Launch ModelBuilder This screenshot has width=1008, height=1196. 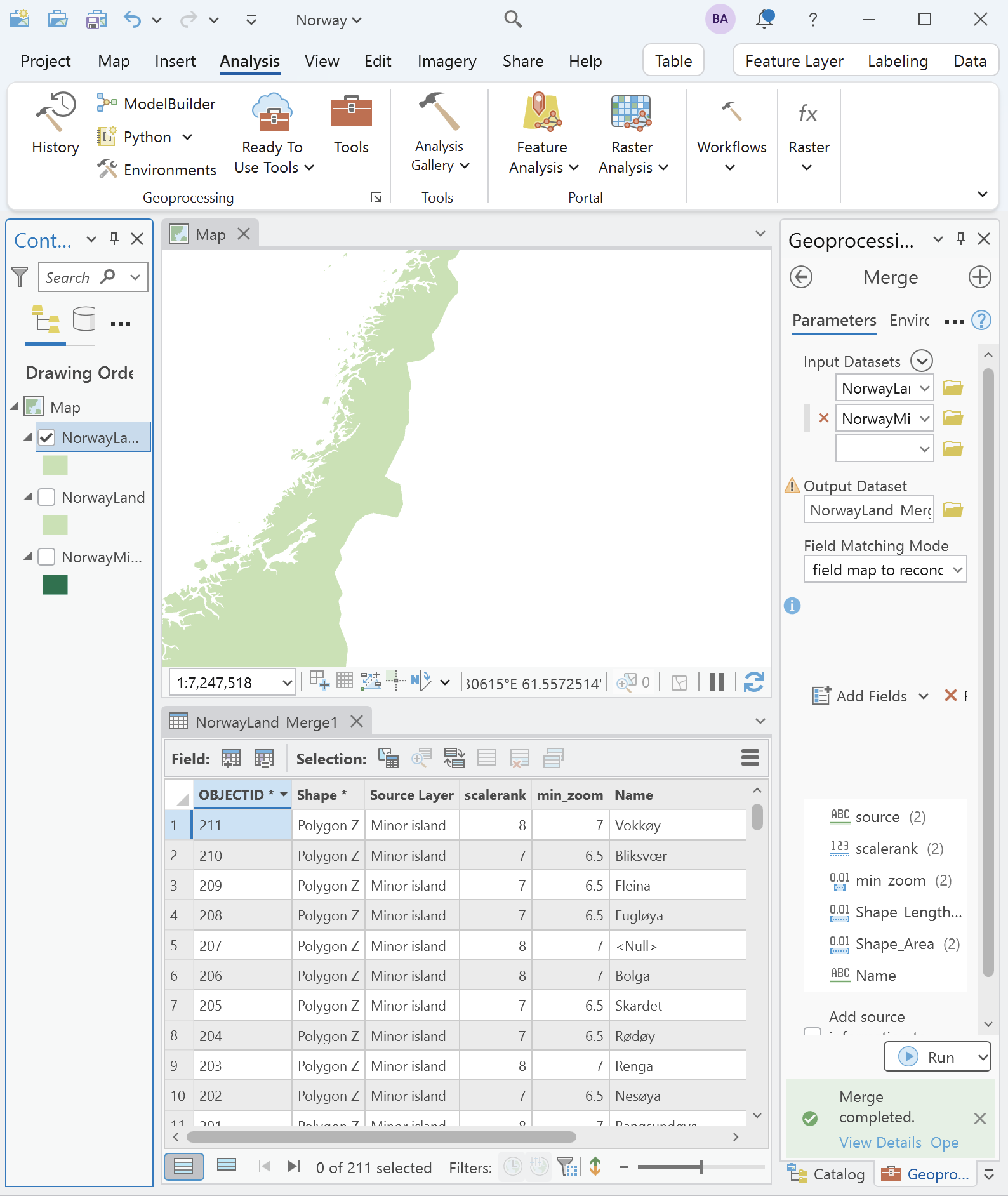pyautogui.click(x=156, y=103)
